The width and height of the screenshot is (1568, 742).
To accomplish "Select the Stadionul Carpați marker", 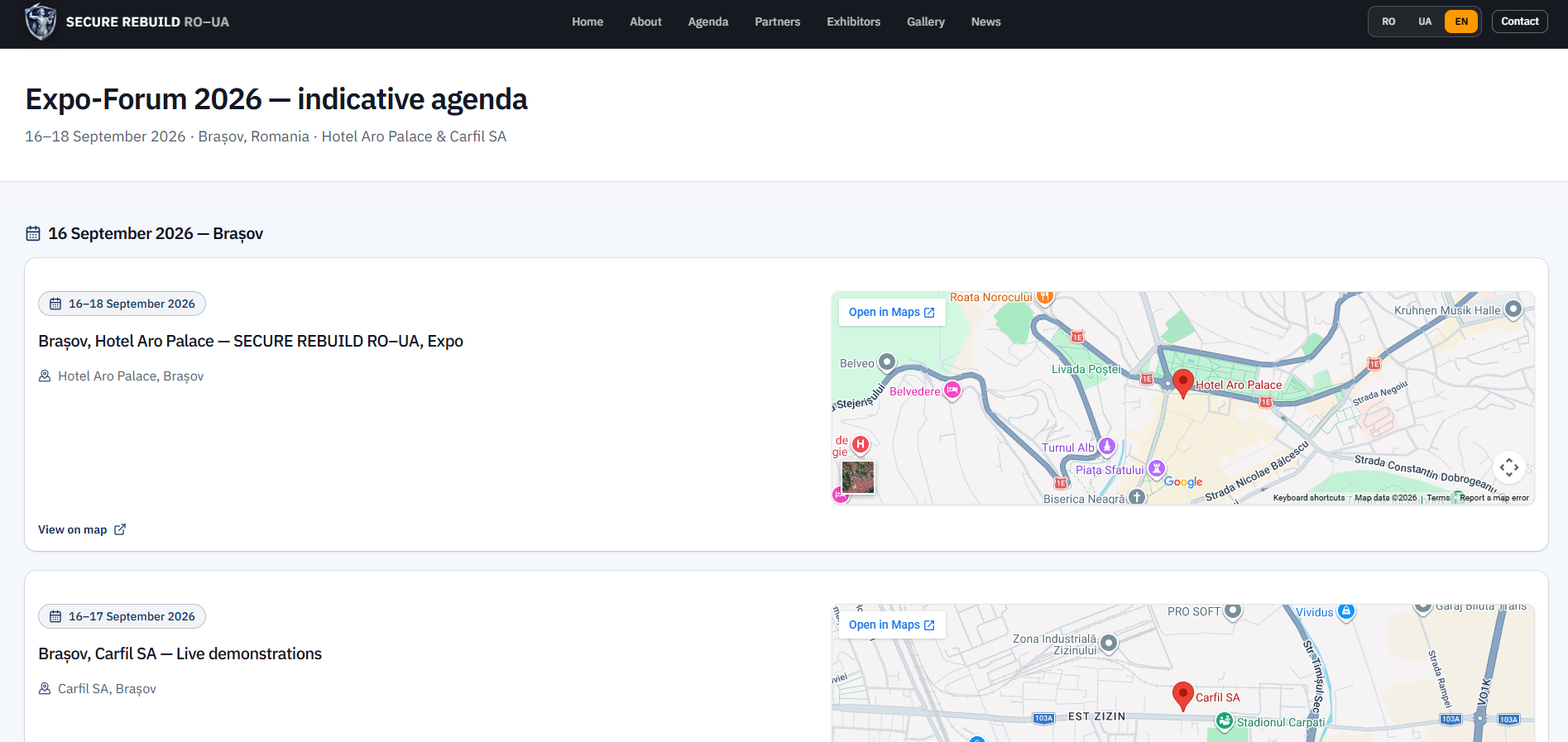I will click(x=1225, y=721).
